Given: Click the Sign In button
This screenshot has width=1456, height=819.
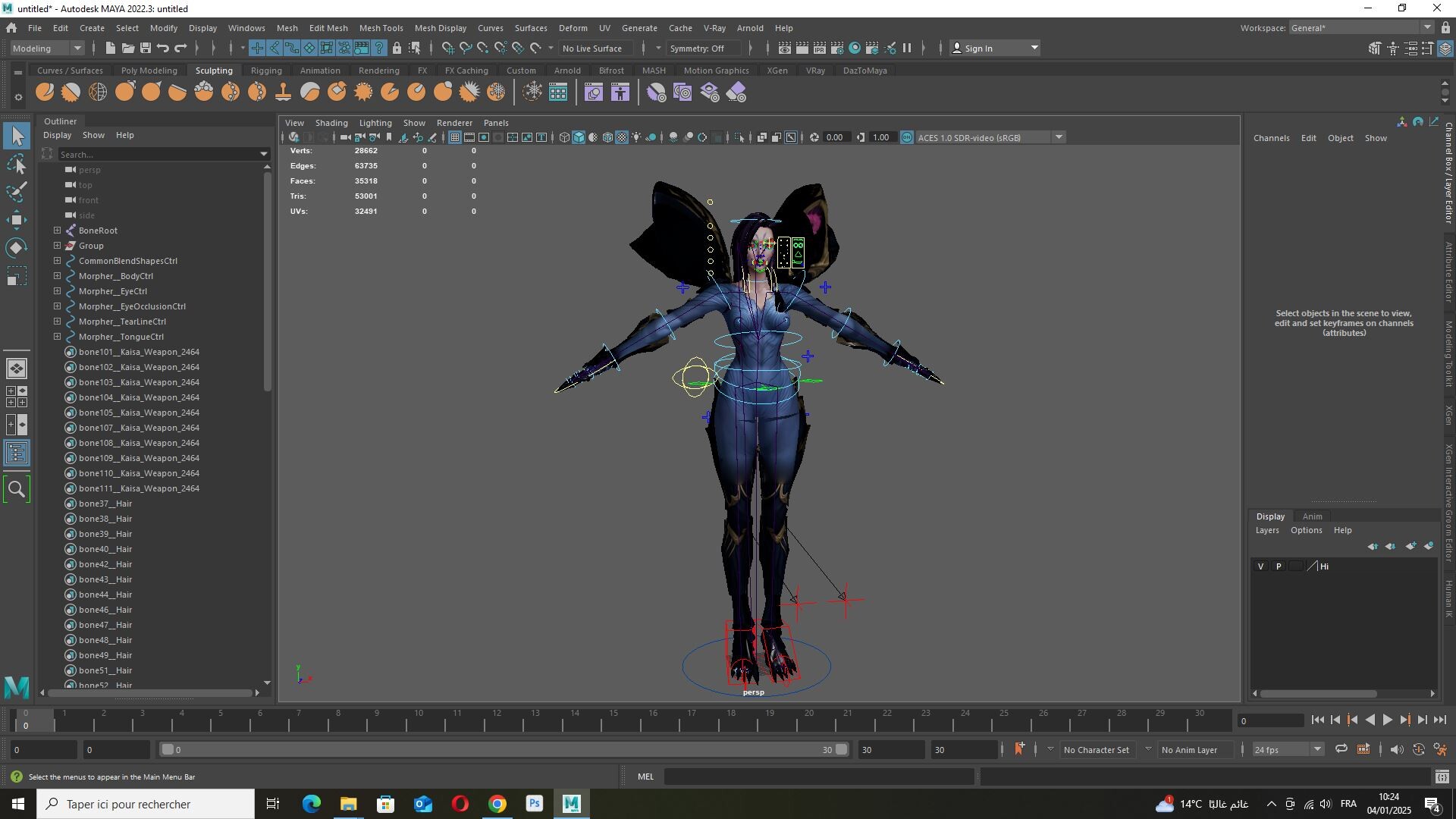Looking at the screenshot, I should 995,48.
